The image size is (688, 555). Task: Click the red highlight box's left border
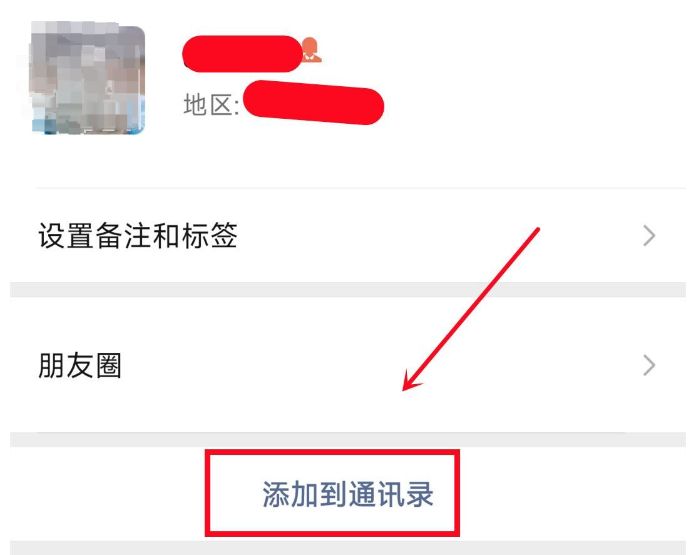coord(208,493)
